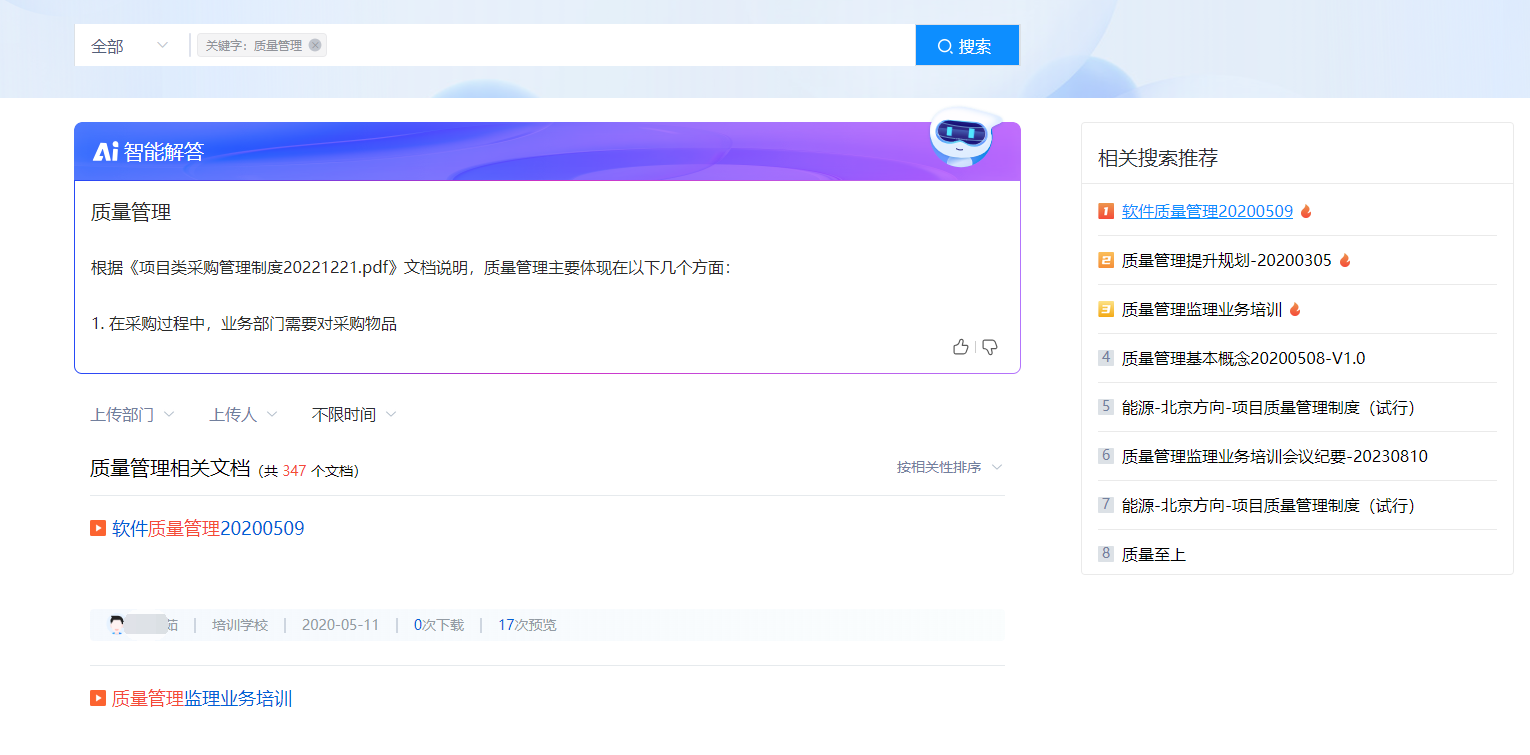Expand the 上传部门 filter dropdown
The width and height of the screenshot is (1530, 755).
coord(133,413)
